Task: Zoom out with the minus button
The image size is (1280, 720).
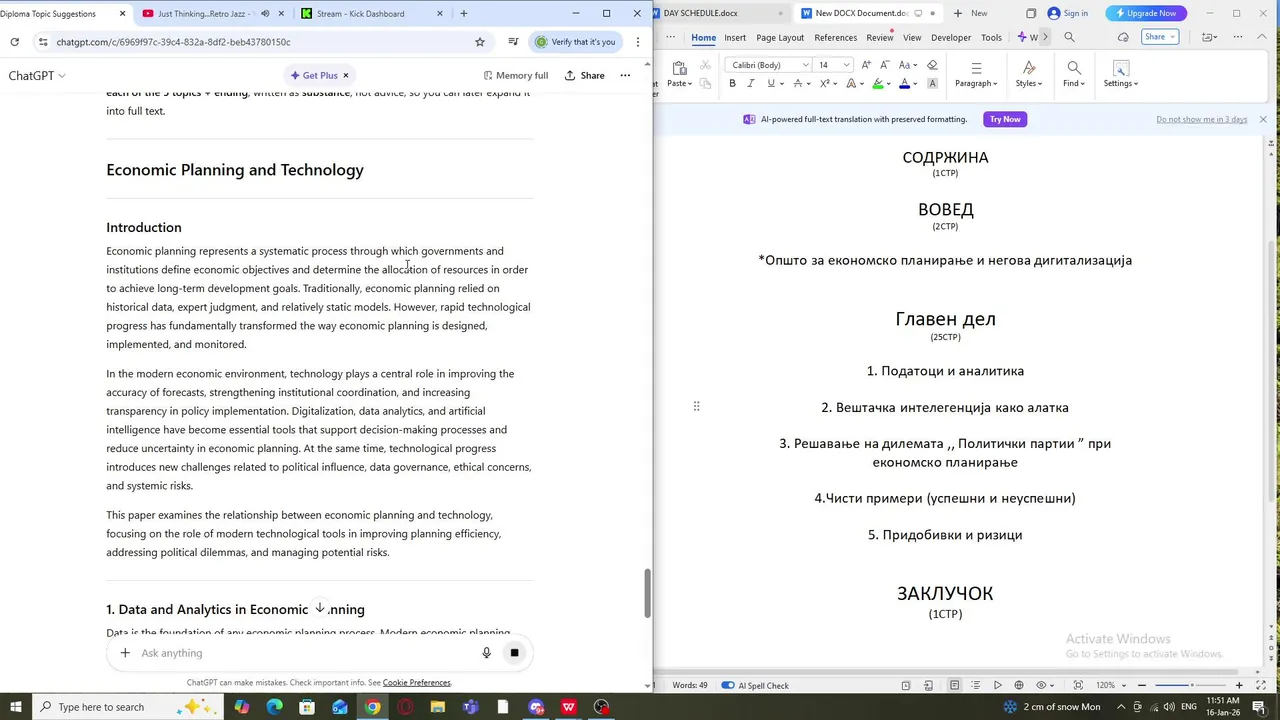Action: [x=1142, y=685]
